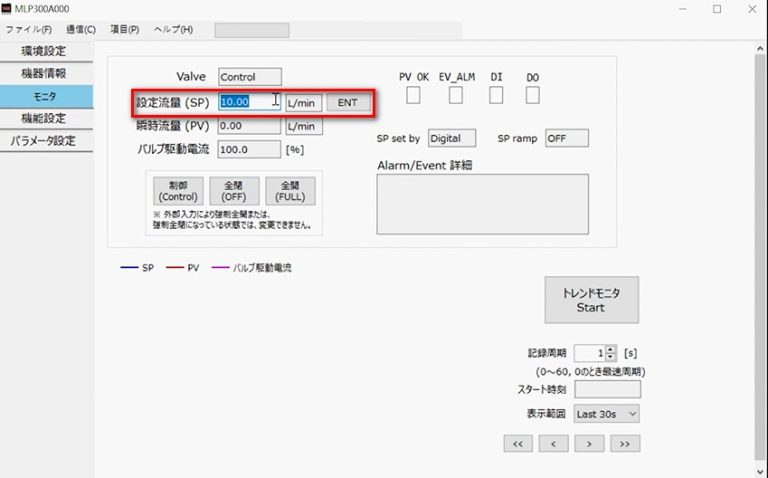
Task: Open the 通信(C) menu
Action: click(81, 29)
